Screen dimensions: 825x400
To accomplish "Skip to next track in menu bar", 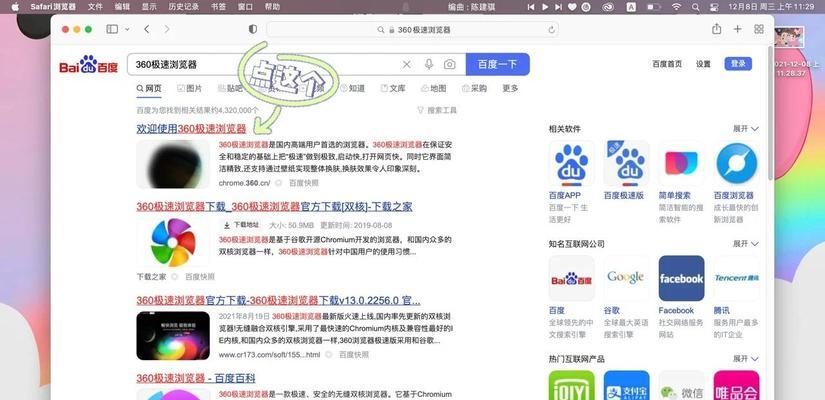I will click(x=558, y=7).
